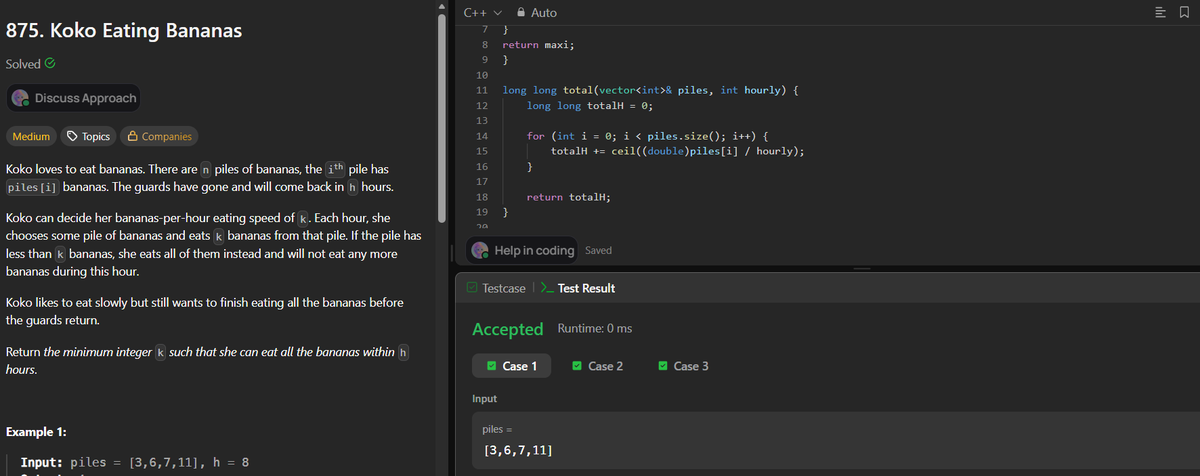Click the Help in coding avatar icon
1200x476 pixels.
[481, 250]
